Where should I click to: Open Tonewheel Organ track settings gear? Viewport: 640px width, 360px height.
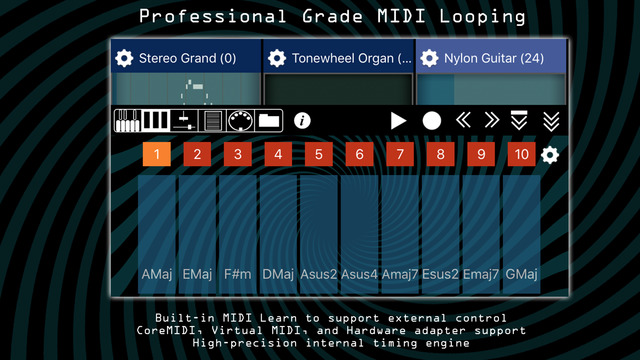click(x=277, y=58)
